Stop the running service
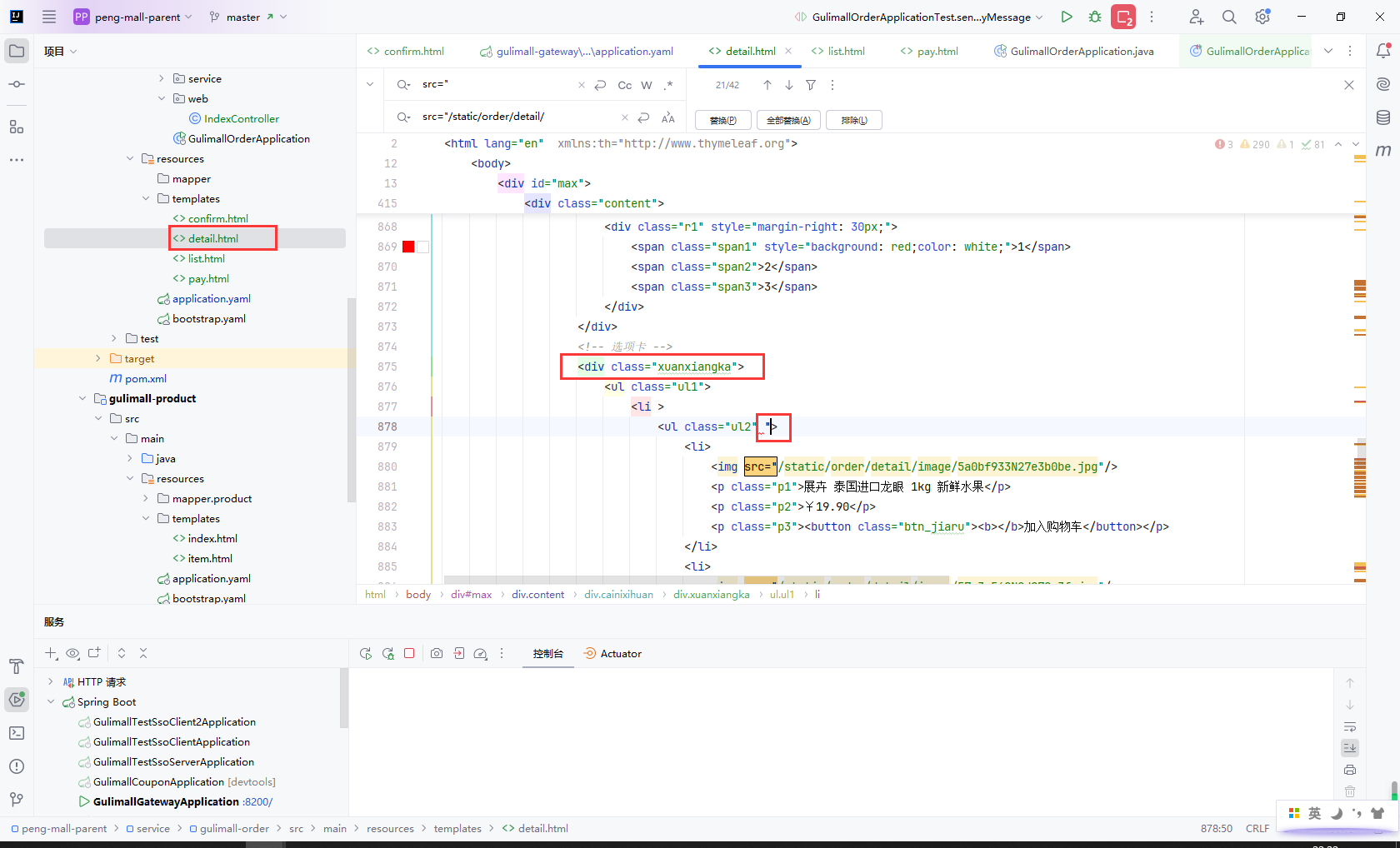This screenshot has width=1400, height=848. (409, 654)
